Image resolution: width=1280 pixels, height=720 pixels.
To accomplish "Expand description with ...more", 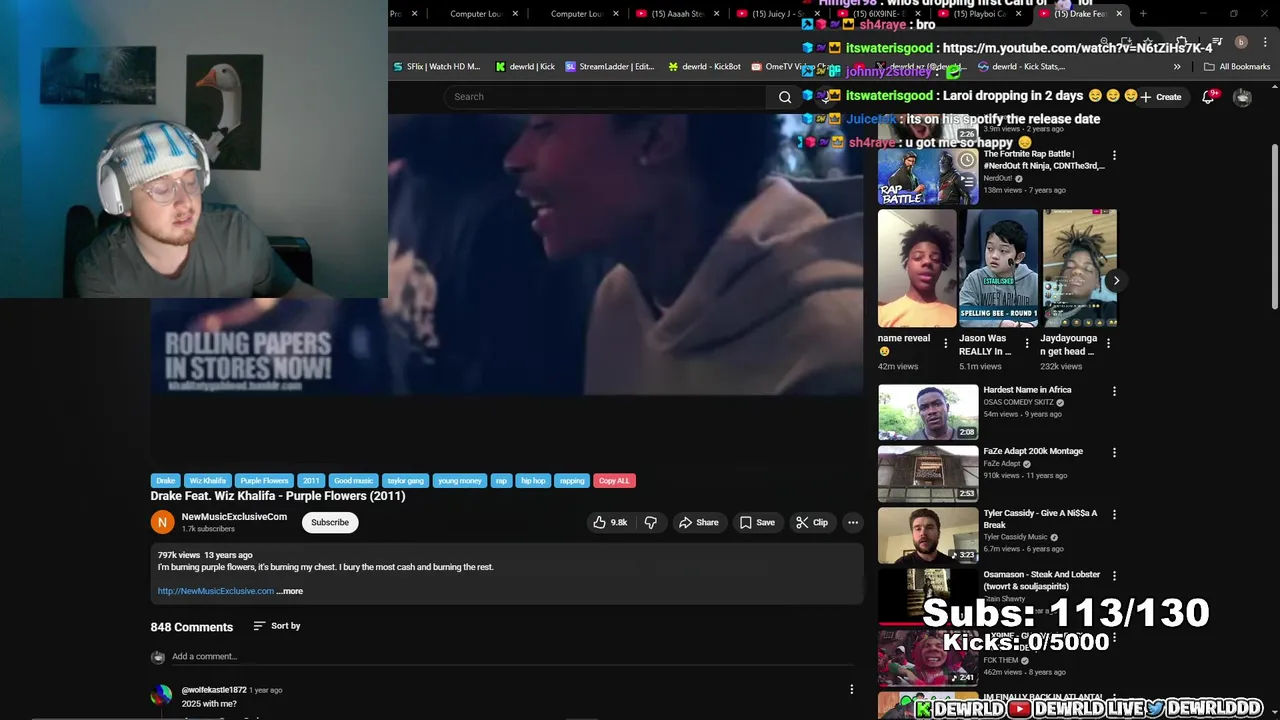I will 290,591.
